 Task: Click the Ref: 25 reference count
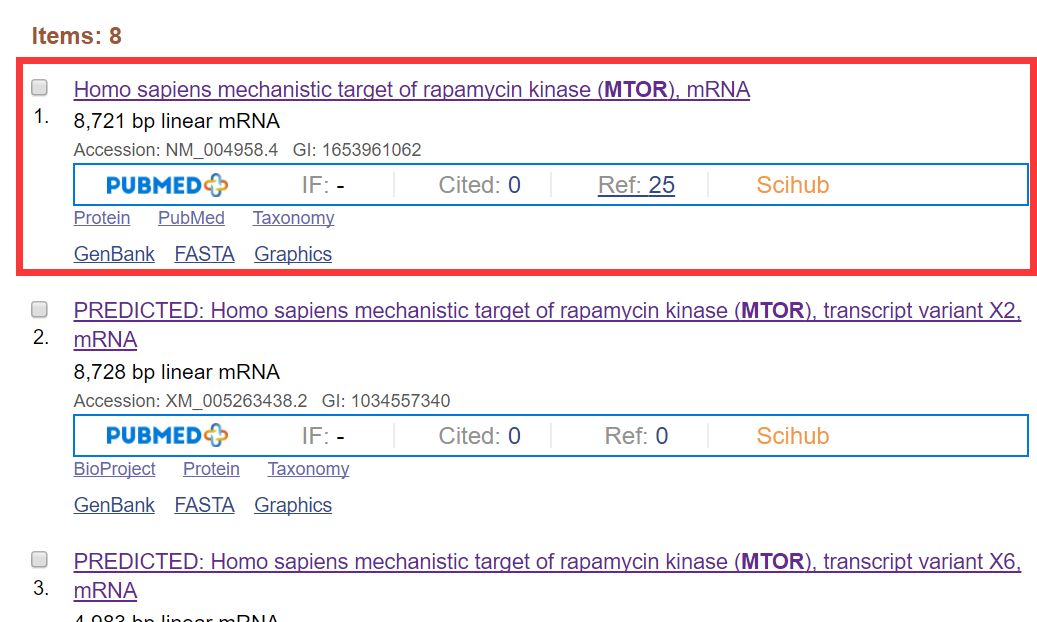(x=637, y=185)
